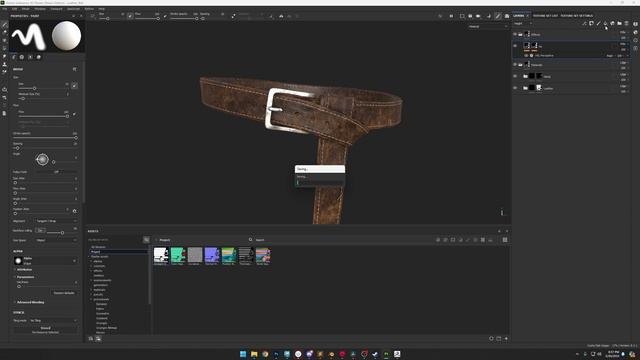The width and height of the screenshot is (640, 360).
Task: Collapse the procedurals tree node
Action: coord(91,299)
